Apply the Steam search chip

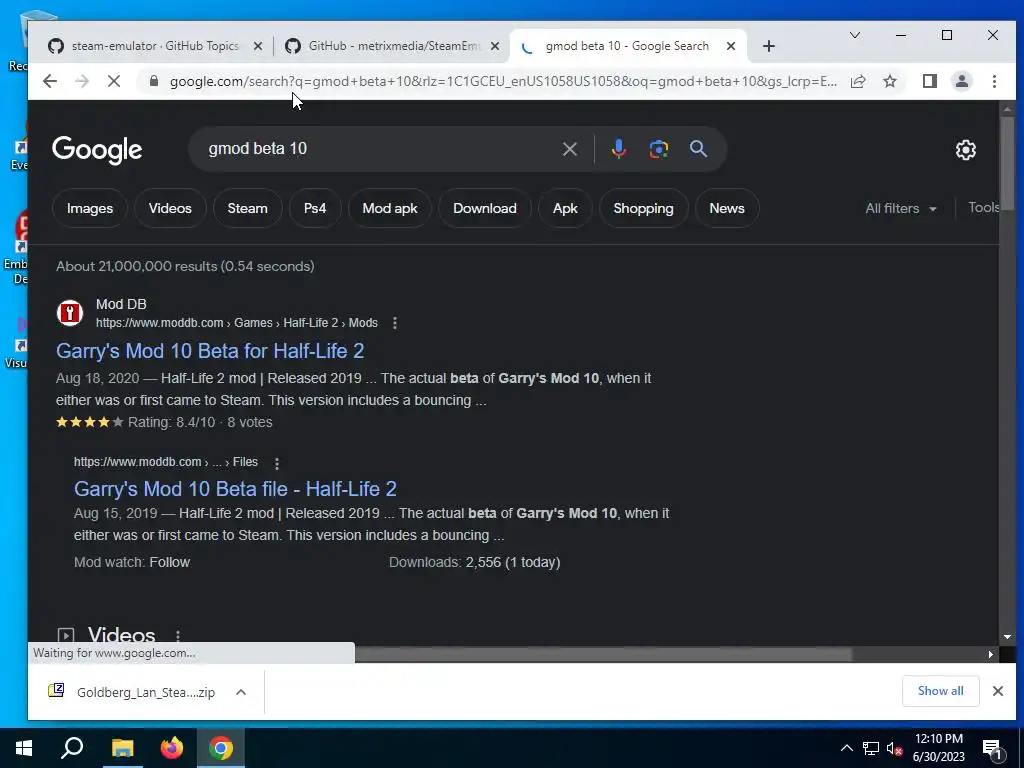pyautogui.click(x=248, y=208)
